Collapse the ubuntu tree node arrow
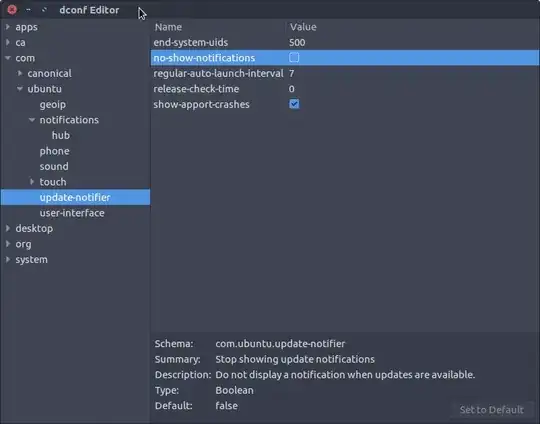This screenshot has height=424, width=540. tap(20, 89)
